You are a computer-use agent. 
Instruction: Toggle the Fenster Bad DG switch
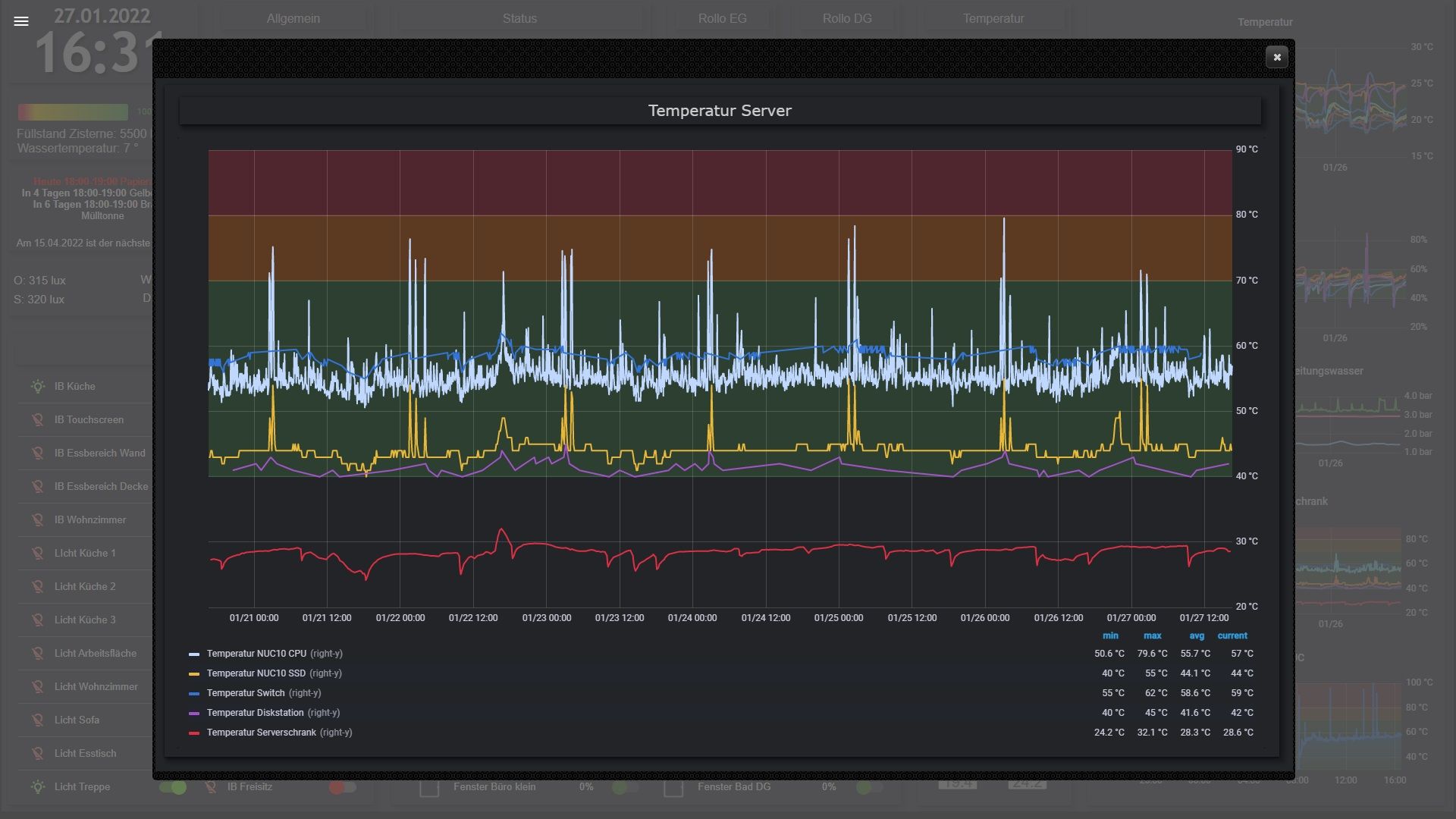coord(869,787)
